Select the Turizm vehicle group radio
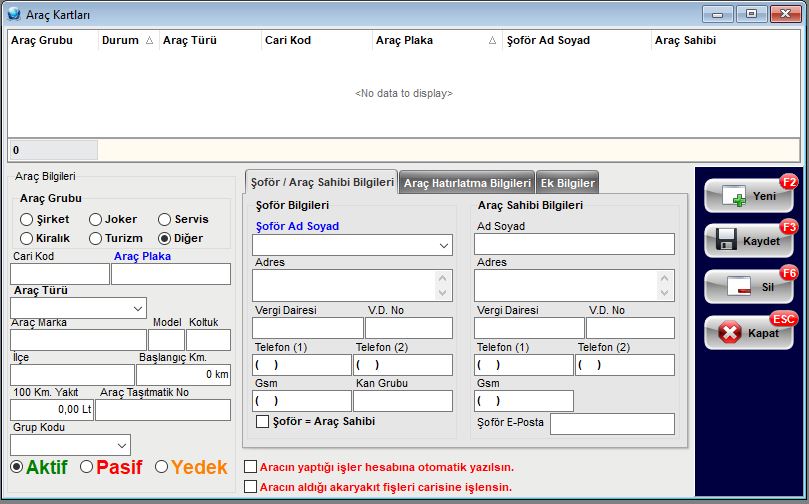 tap(95, 238)
